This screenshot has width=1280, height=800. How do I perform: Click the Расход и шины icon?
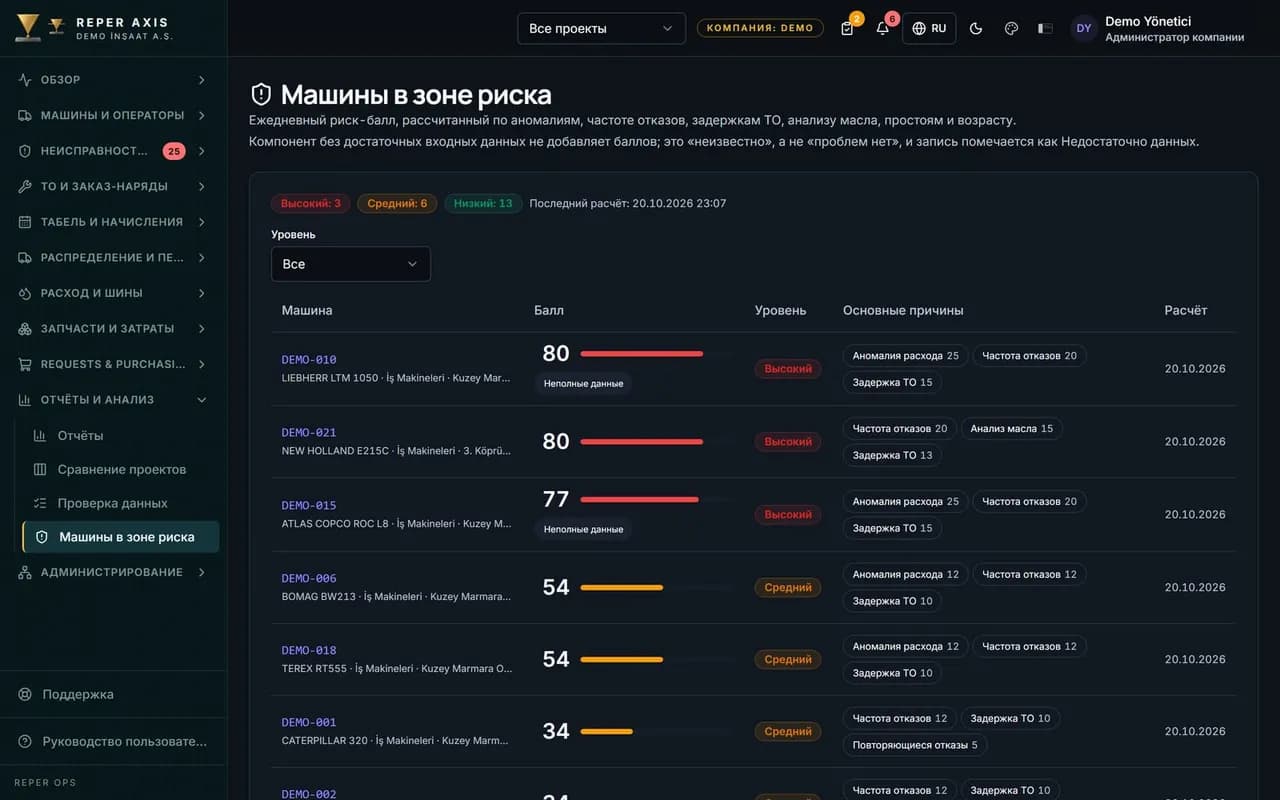click(25, 293)
